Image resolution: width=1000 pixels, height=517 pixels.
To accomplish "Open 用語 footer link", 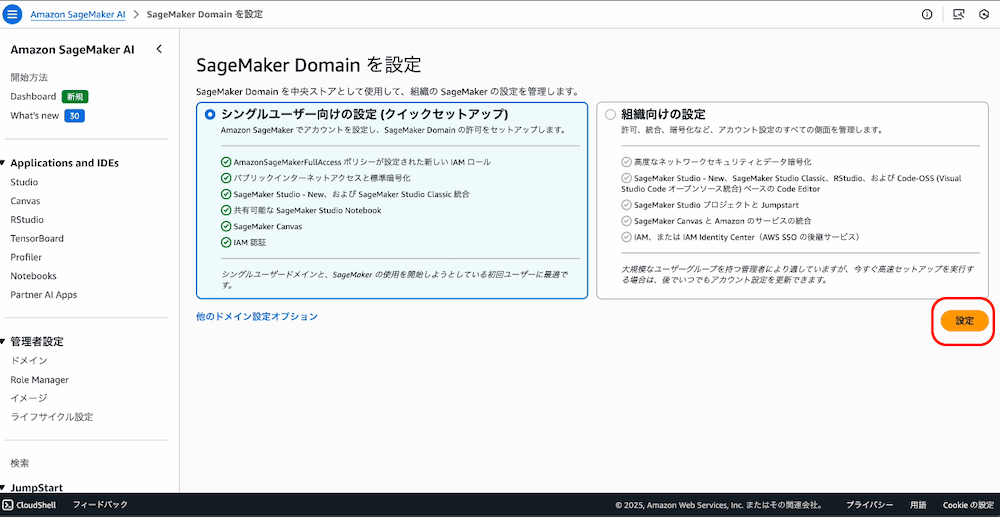I will pyautogui.click(x=918, y=505).
